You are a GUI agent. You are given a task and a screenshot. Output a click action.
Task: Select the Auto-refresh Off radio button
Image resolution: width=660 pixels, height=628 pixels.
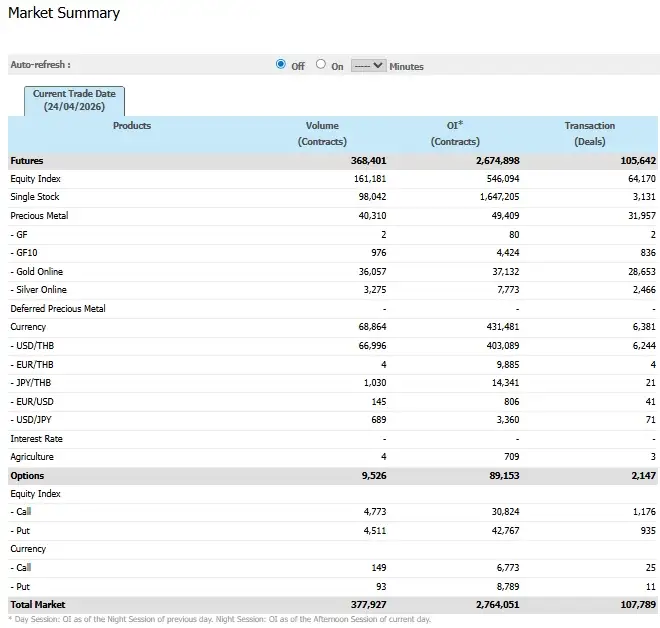(x=280, y=65)
